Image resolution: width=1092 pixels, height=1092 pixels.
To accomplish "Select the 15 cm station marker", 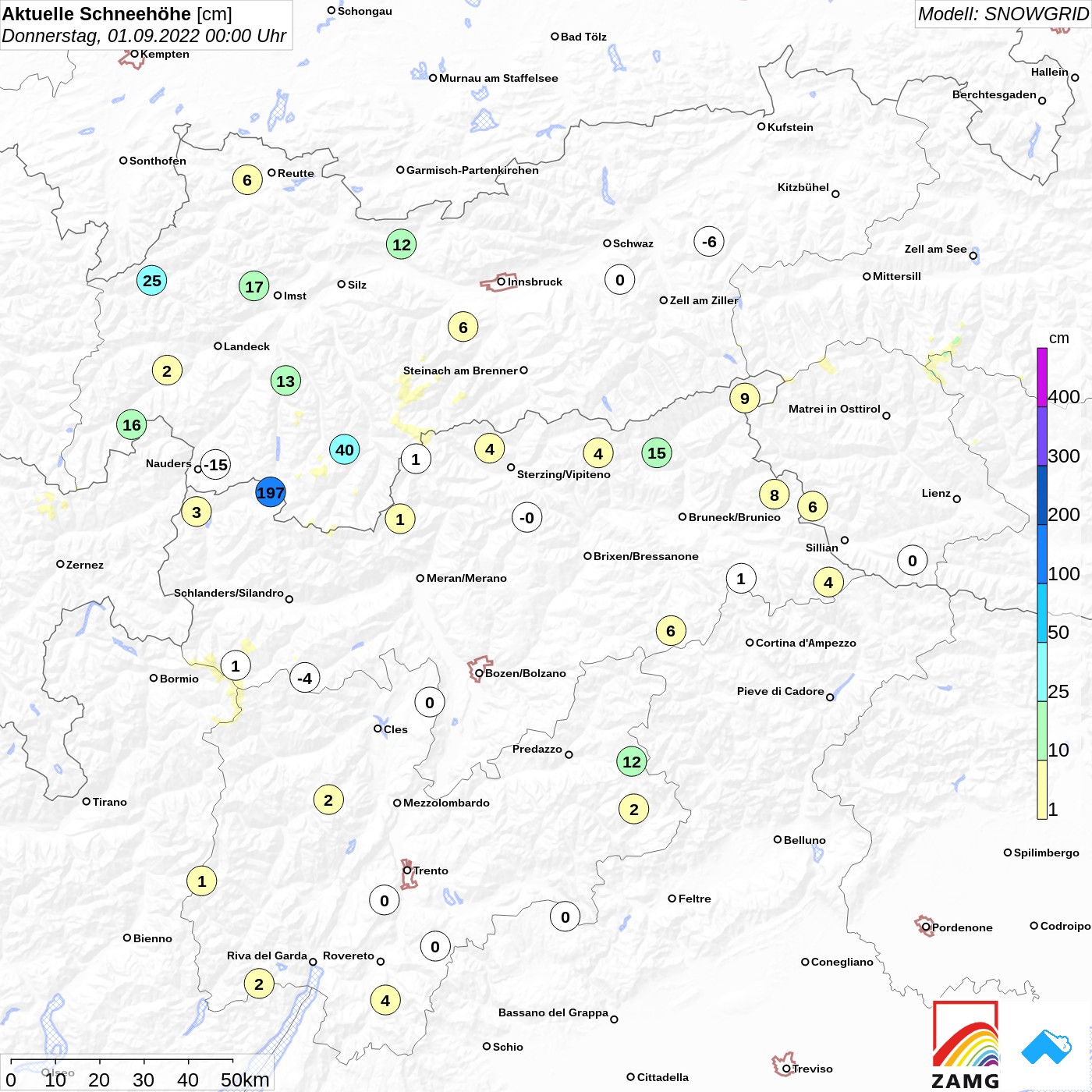I will (x=657, y=452).
